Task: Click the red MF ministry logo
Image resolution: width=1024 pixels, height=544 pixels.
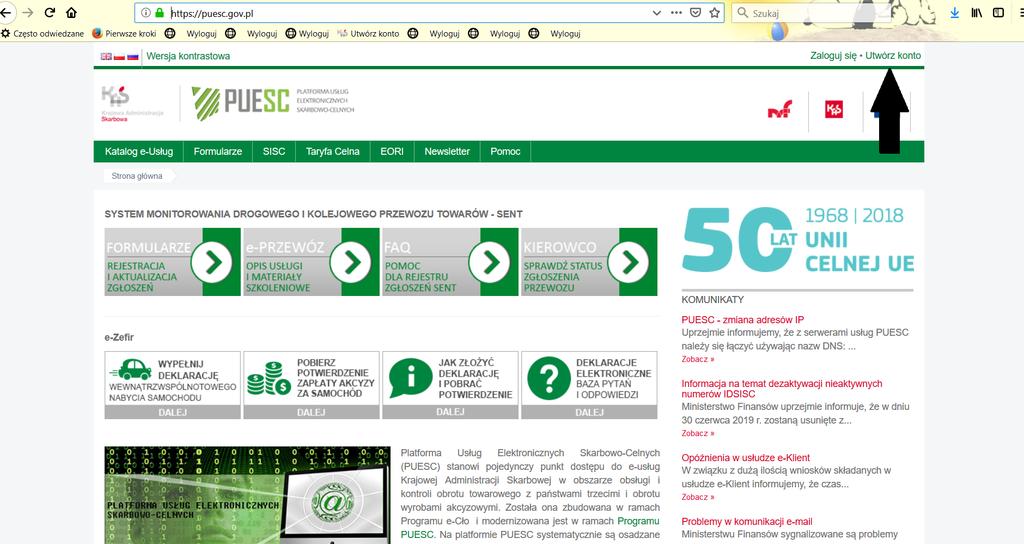Action: coord(780,110)
